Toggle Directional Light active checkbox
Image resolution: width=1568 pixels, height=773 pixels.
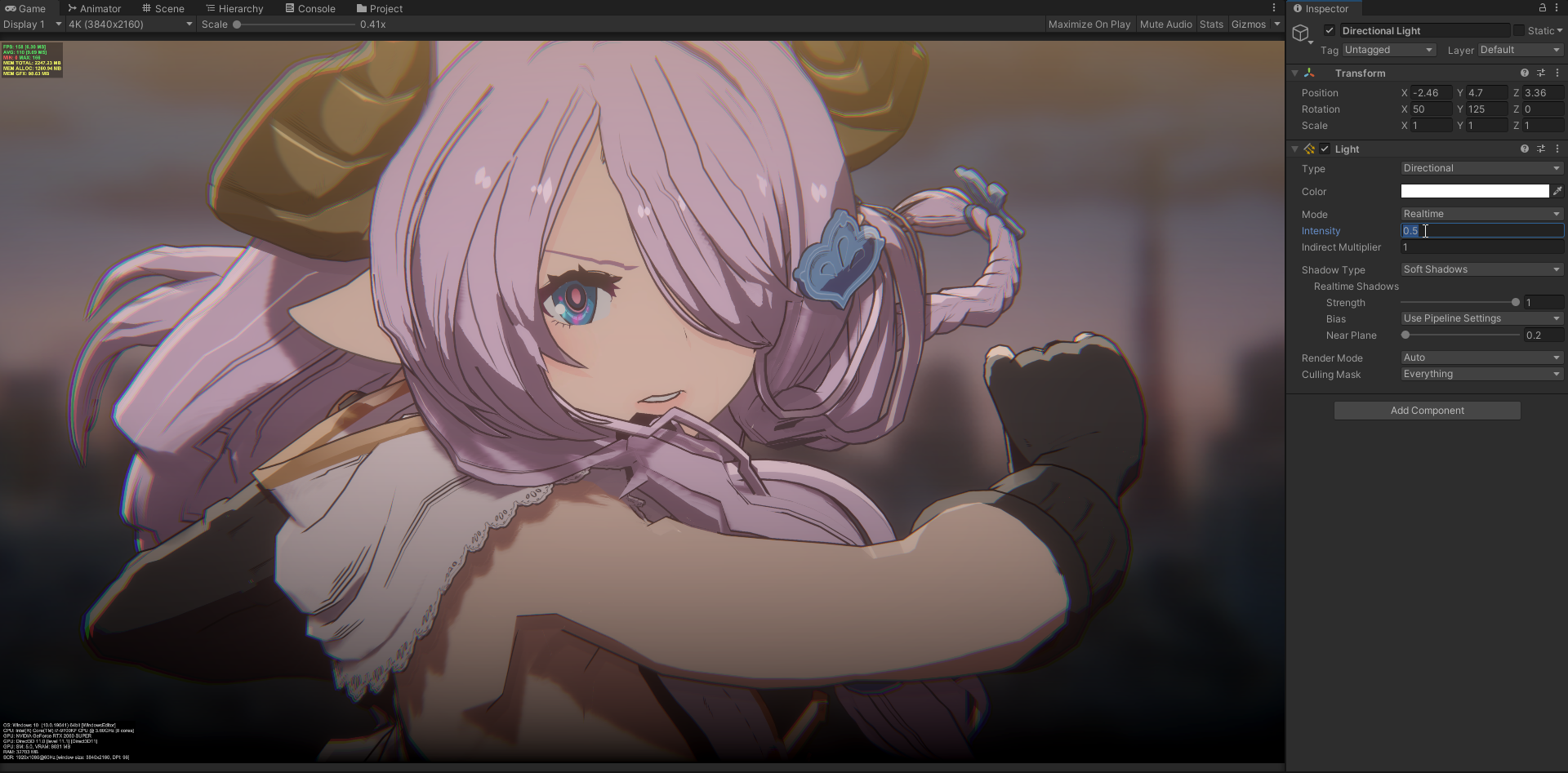[1330, 31]
